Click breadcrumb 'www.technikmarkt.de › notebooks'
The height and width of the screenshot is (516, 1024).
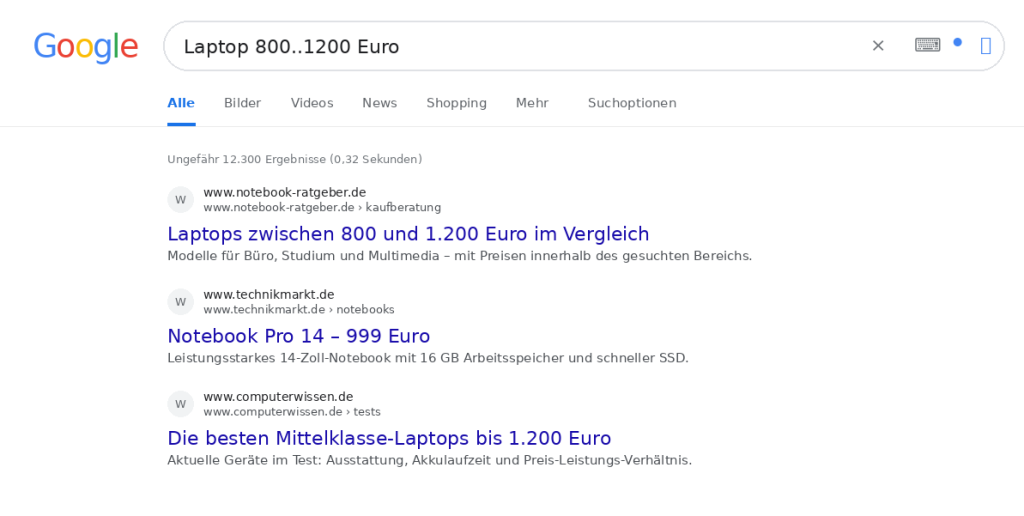(x=298, y=310)
